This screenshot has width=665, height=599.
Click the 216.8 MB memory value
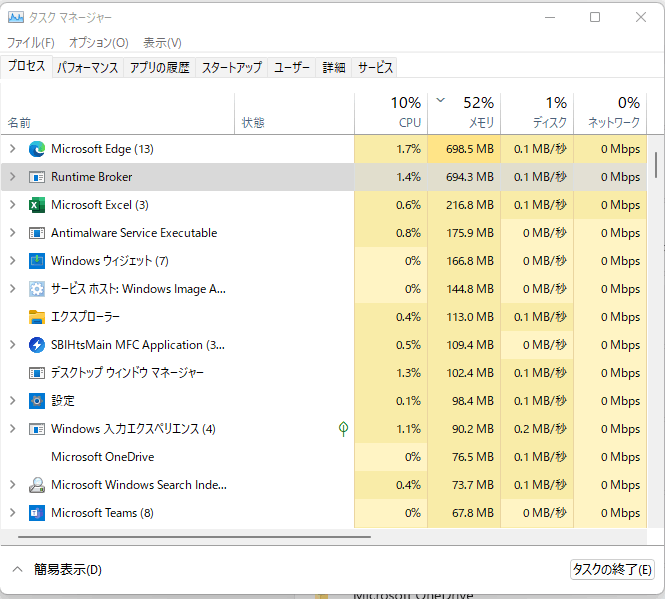tap(469, 205)
